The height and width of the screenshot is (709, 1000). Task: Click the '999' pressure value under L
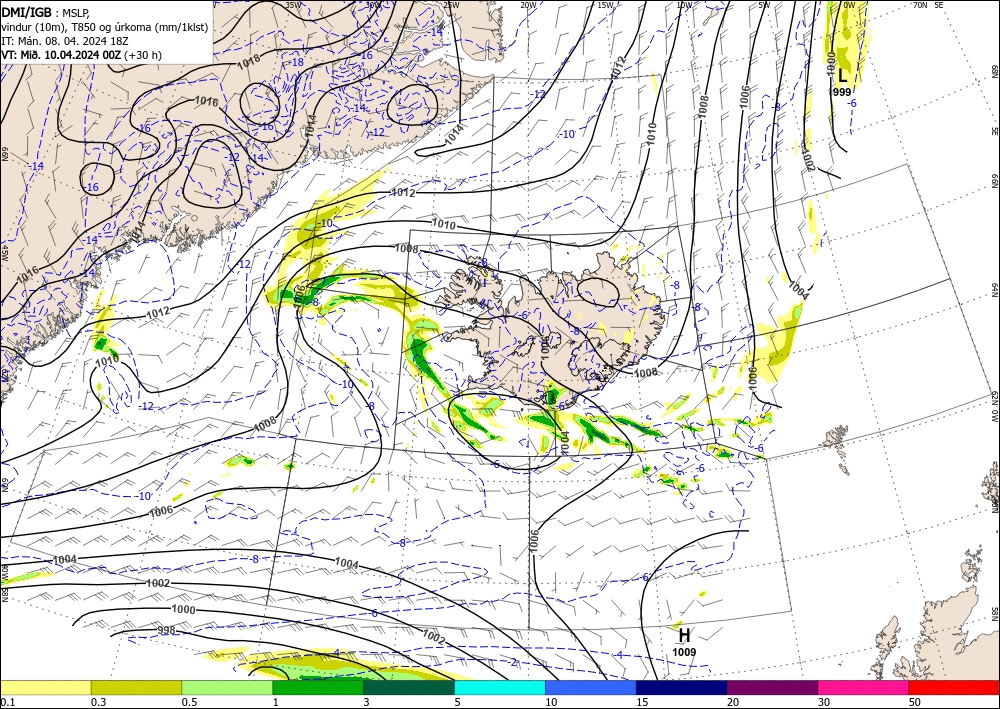[842, 92]
